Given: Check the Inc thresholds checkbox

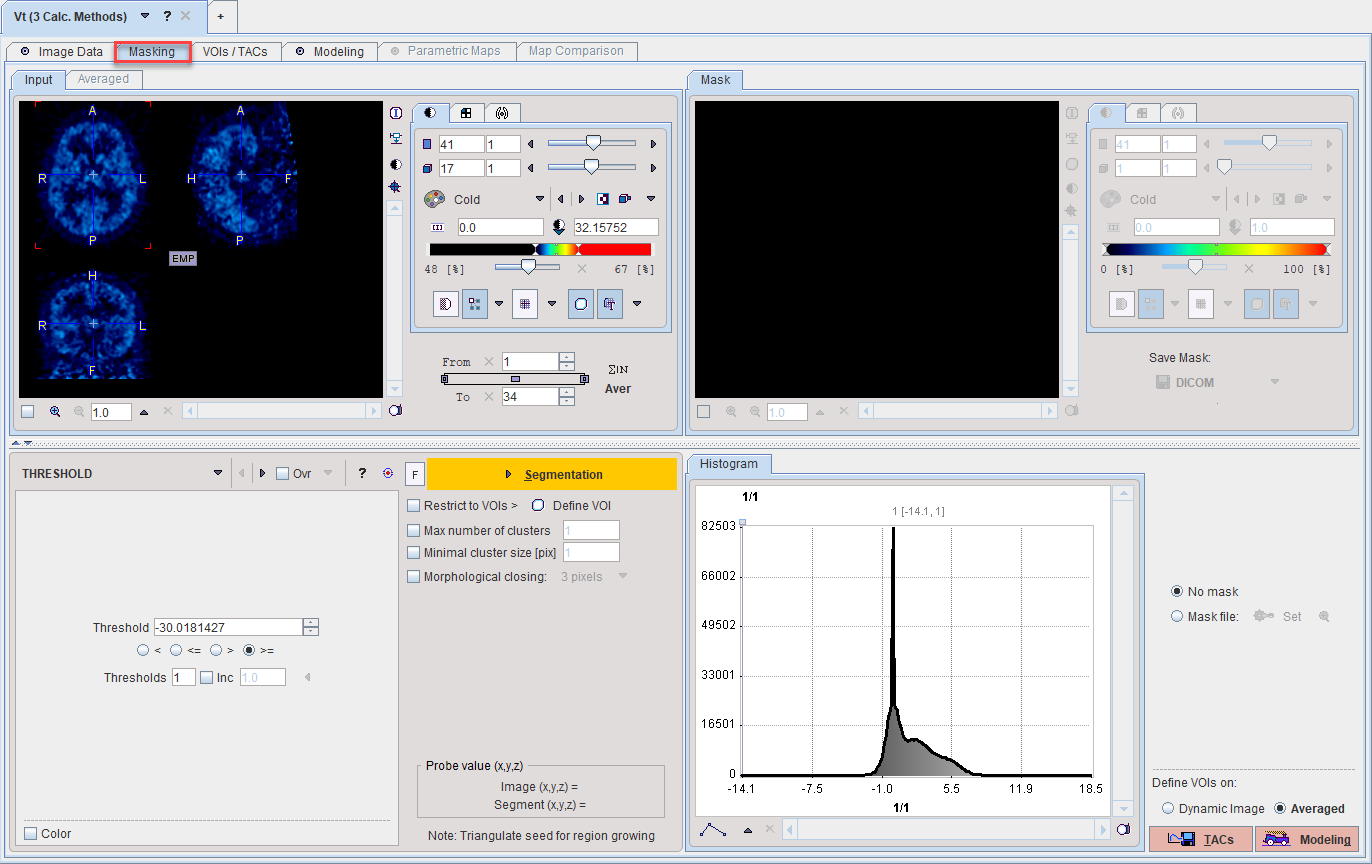Looking at the screenshot, I should coord(206,678).
